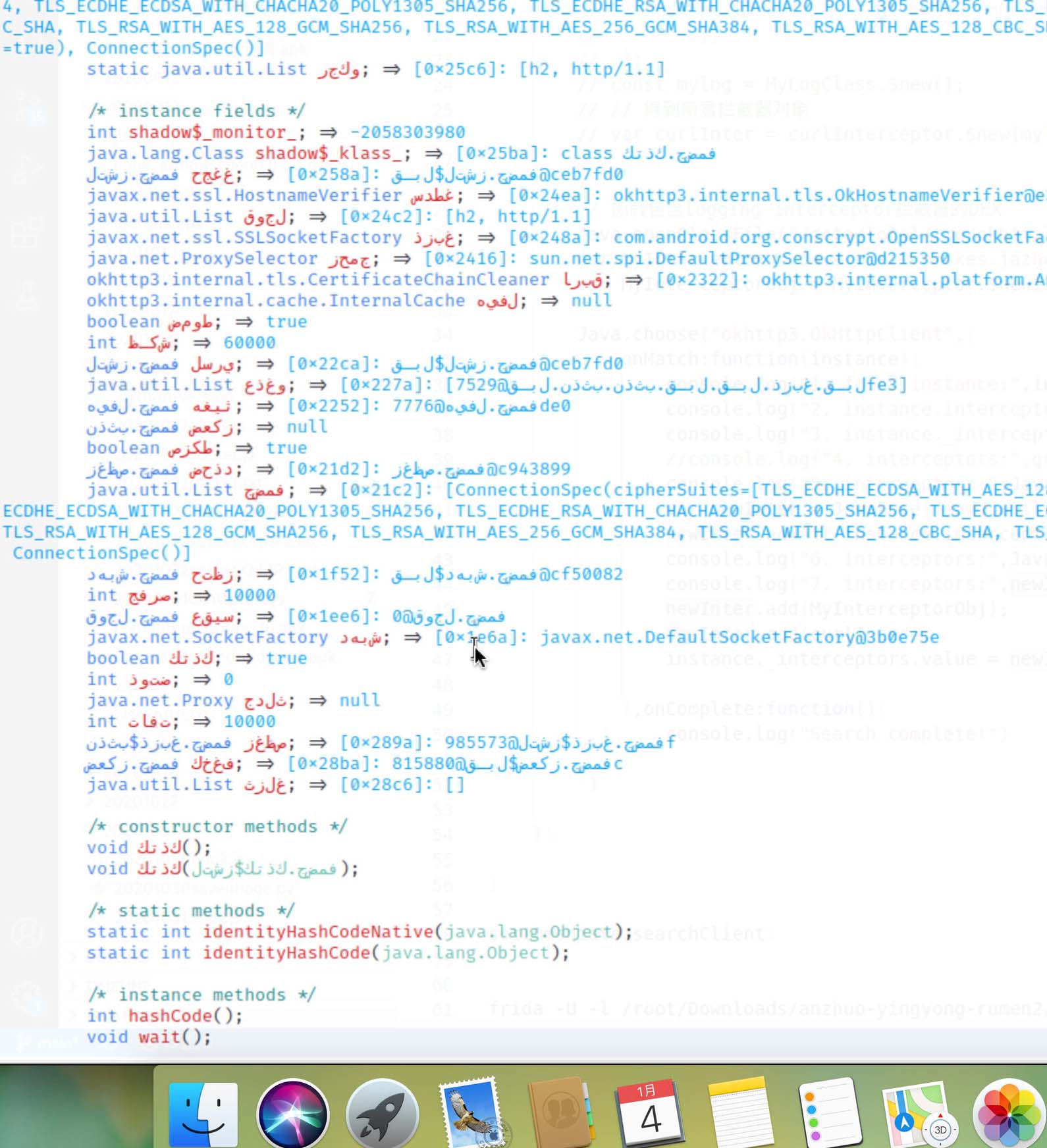Click the "/* constructor methods */" comment

point(217,827)
